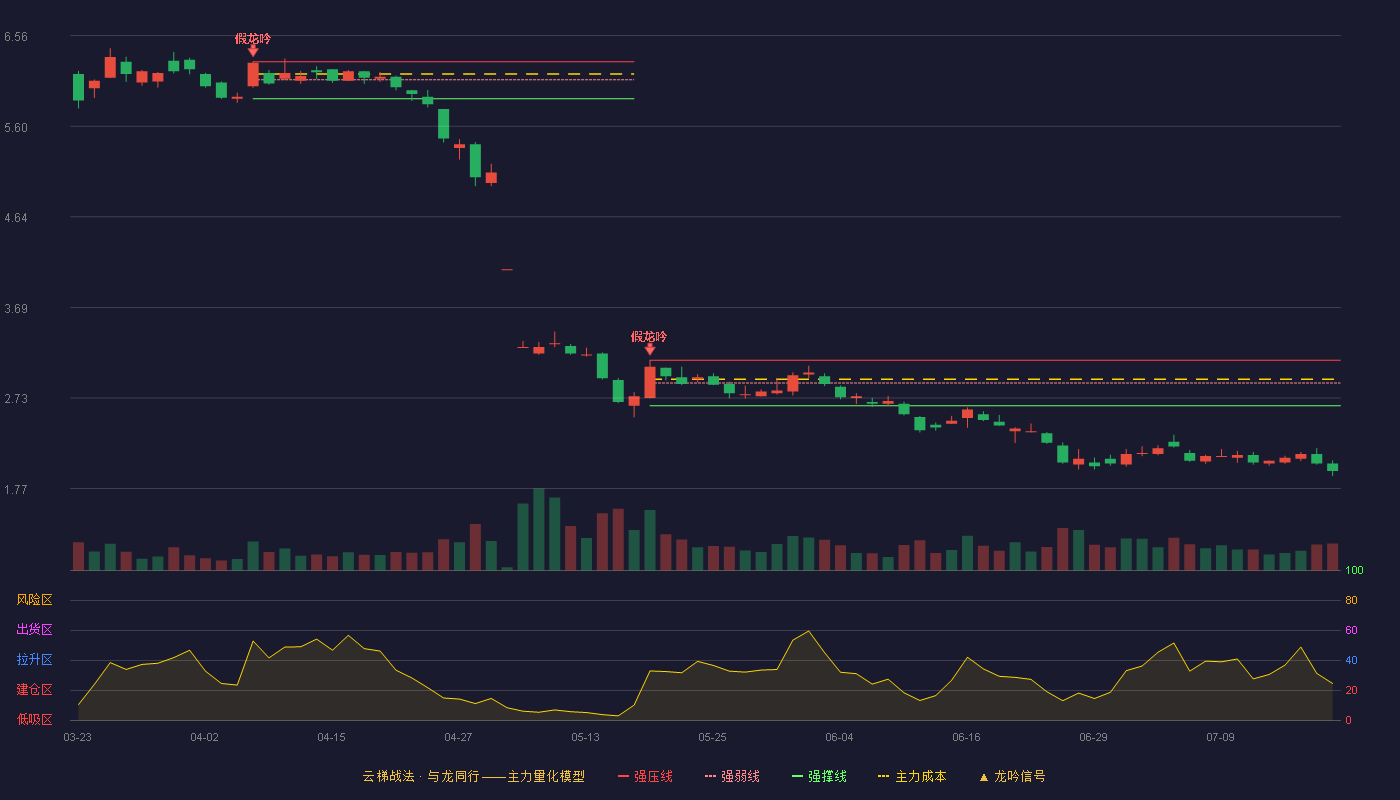Select the 出货区 zone label
Viewport: 1400px width, 800px height.
pos(34,630)
